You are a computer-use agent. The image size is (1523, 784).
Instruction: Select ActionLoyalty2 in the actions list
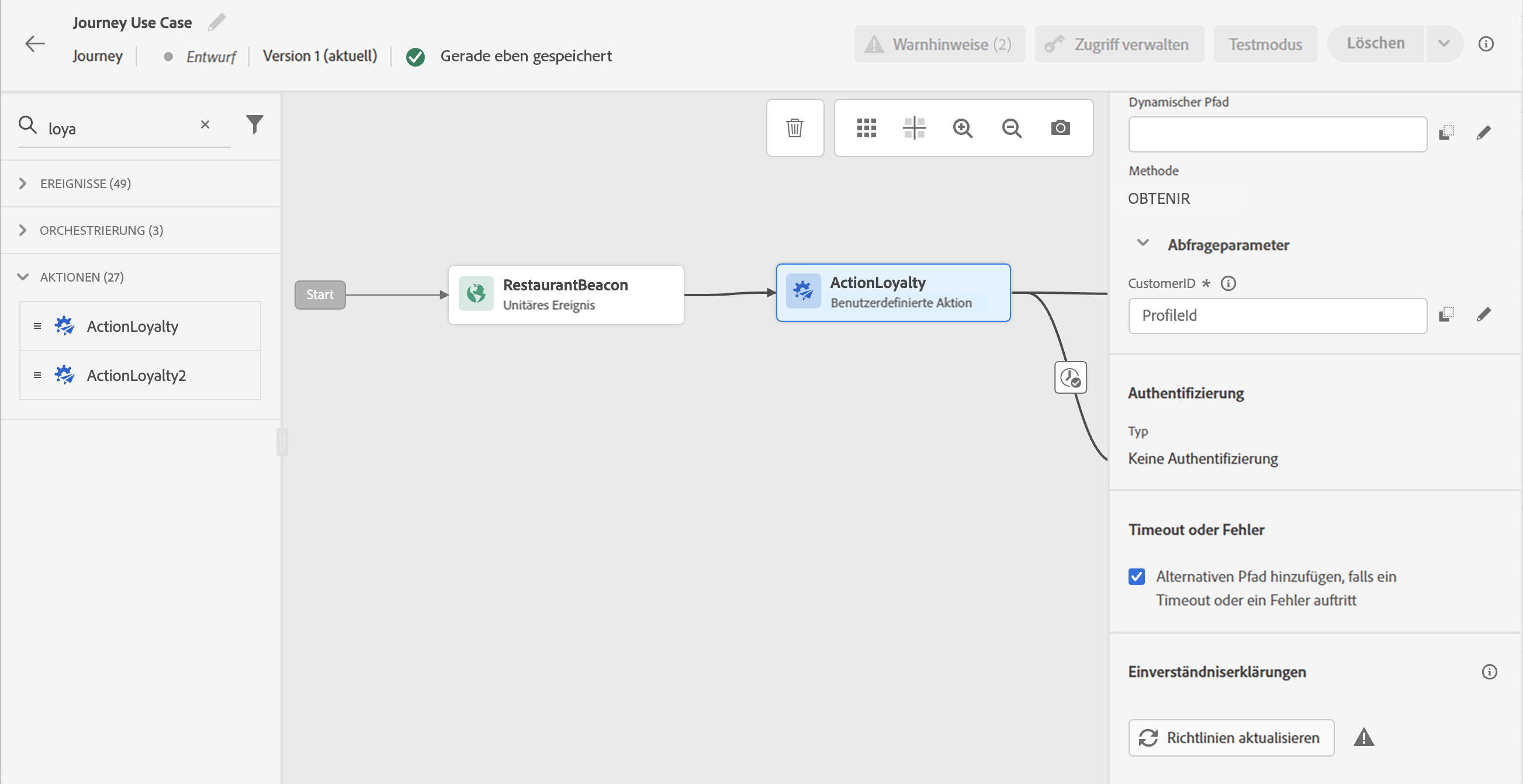click(x=137, y=375)
